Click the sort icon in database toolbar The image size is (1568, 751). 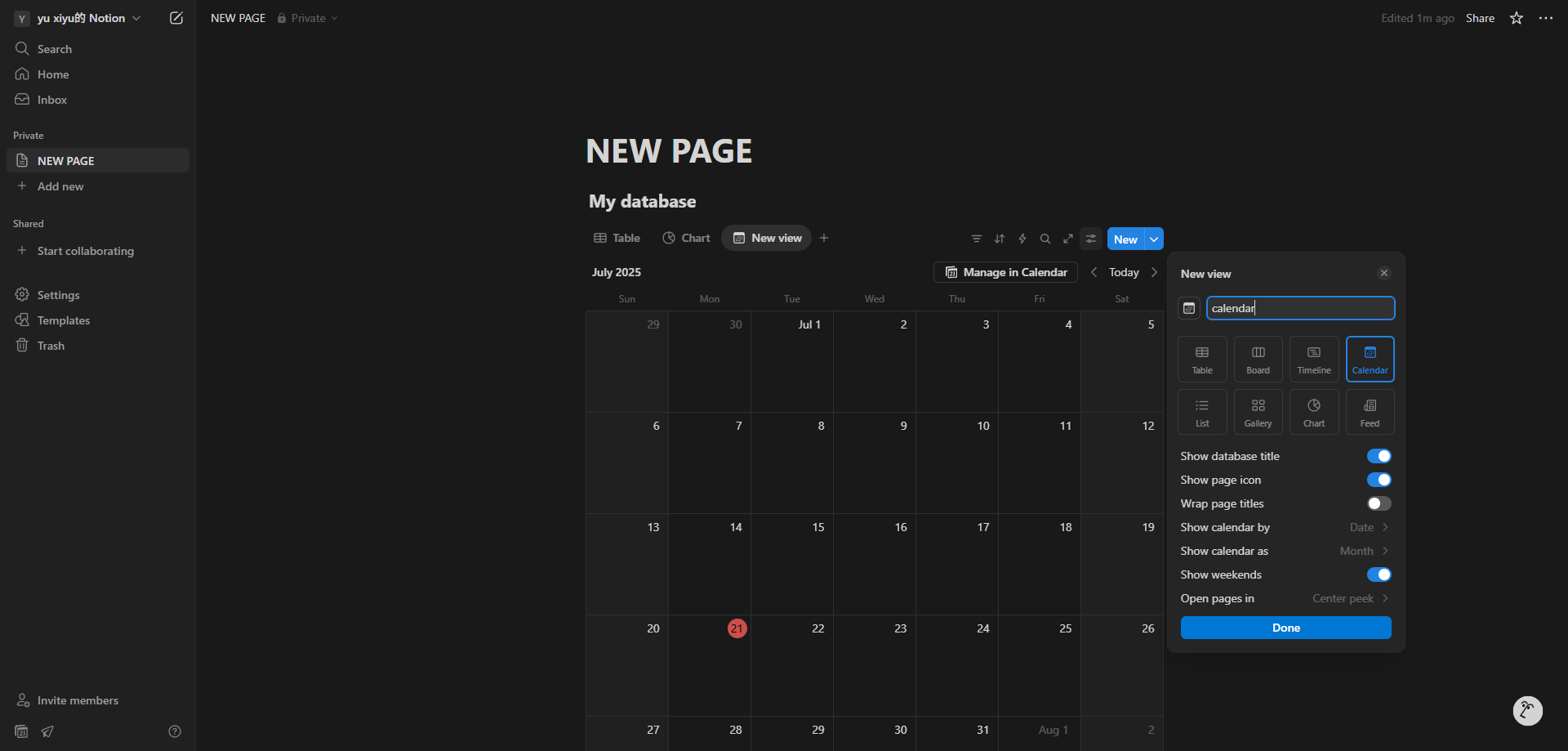click(x=1000, y=239)
